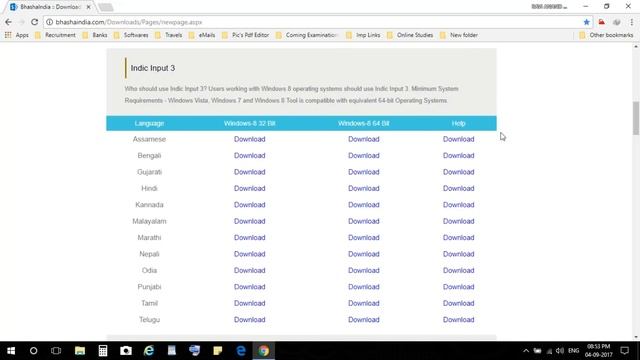This screenshot has width=640, height=360.
Task: Reload the page with the refresh icon
Action: click(x=35, y=22)
